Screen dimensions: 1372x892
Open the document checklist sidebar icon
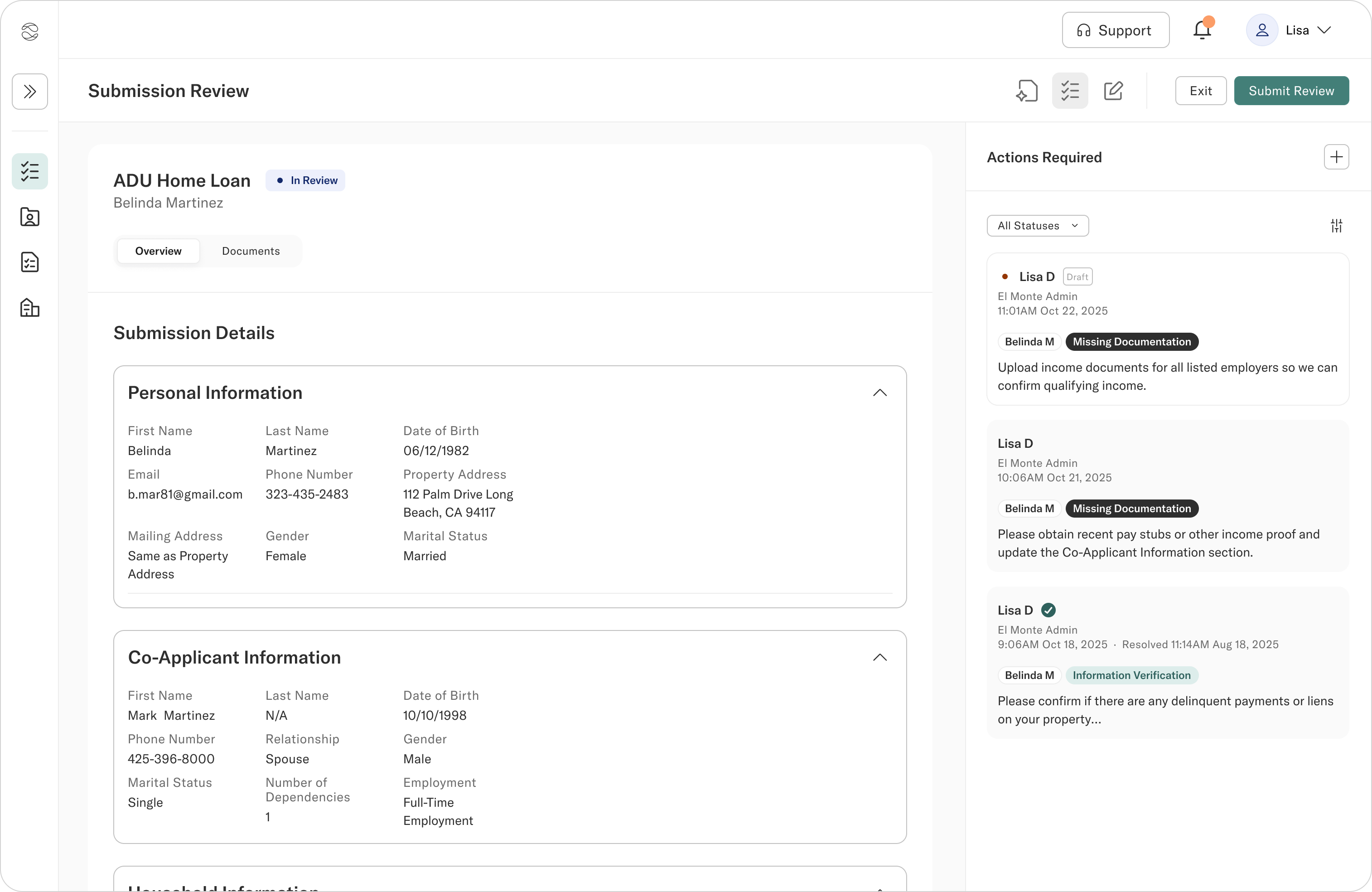(x=29, y=262)
